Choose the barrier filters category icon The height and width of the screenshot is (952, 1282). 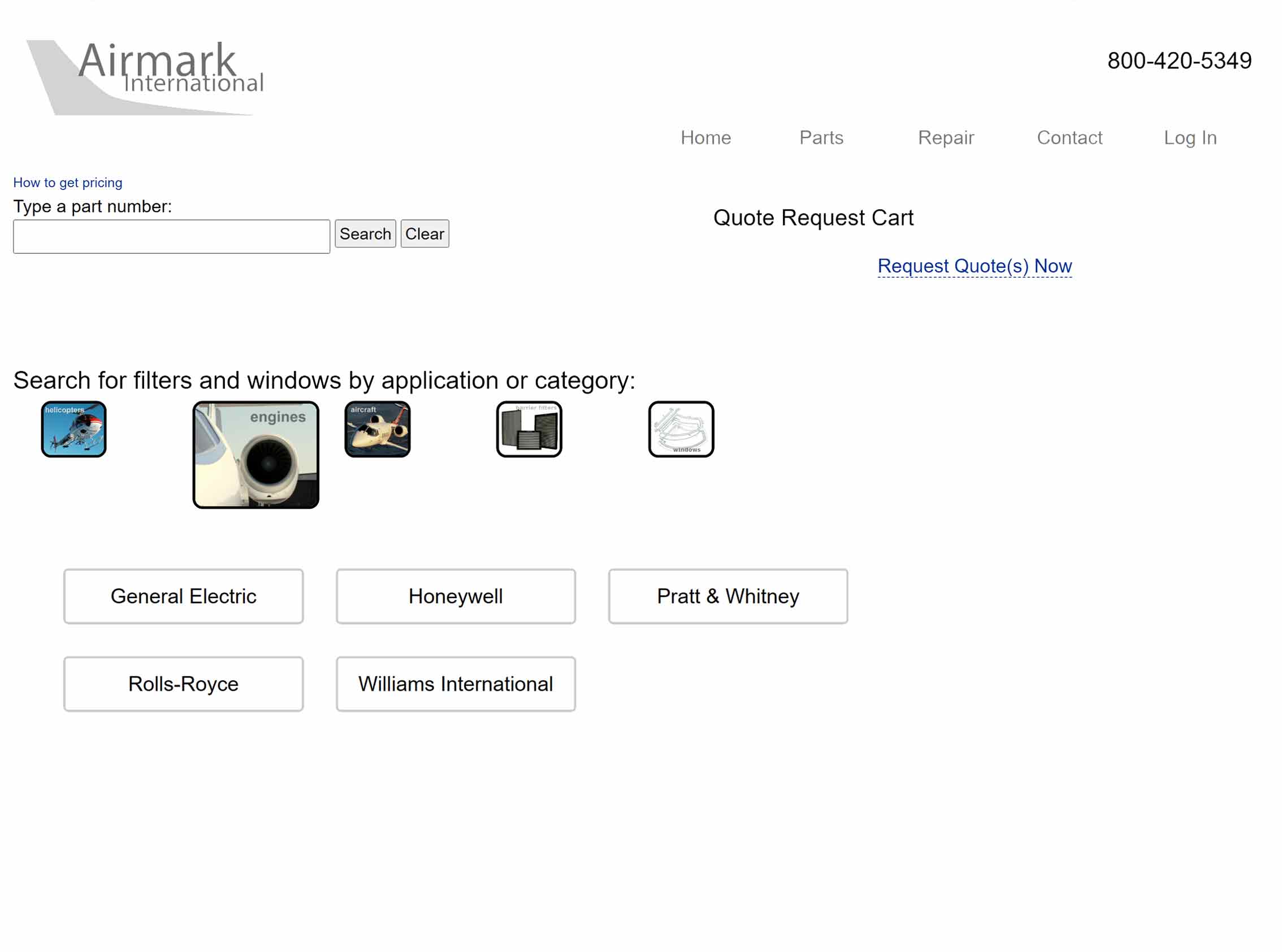click(529, 429)
